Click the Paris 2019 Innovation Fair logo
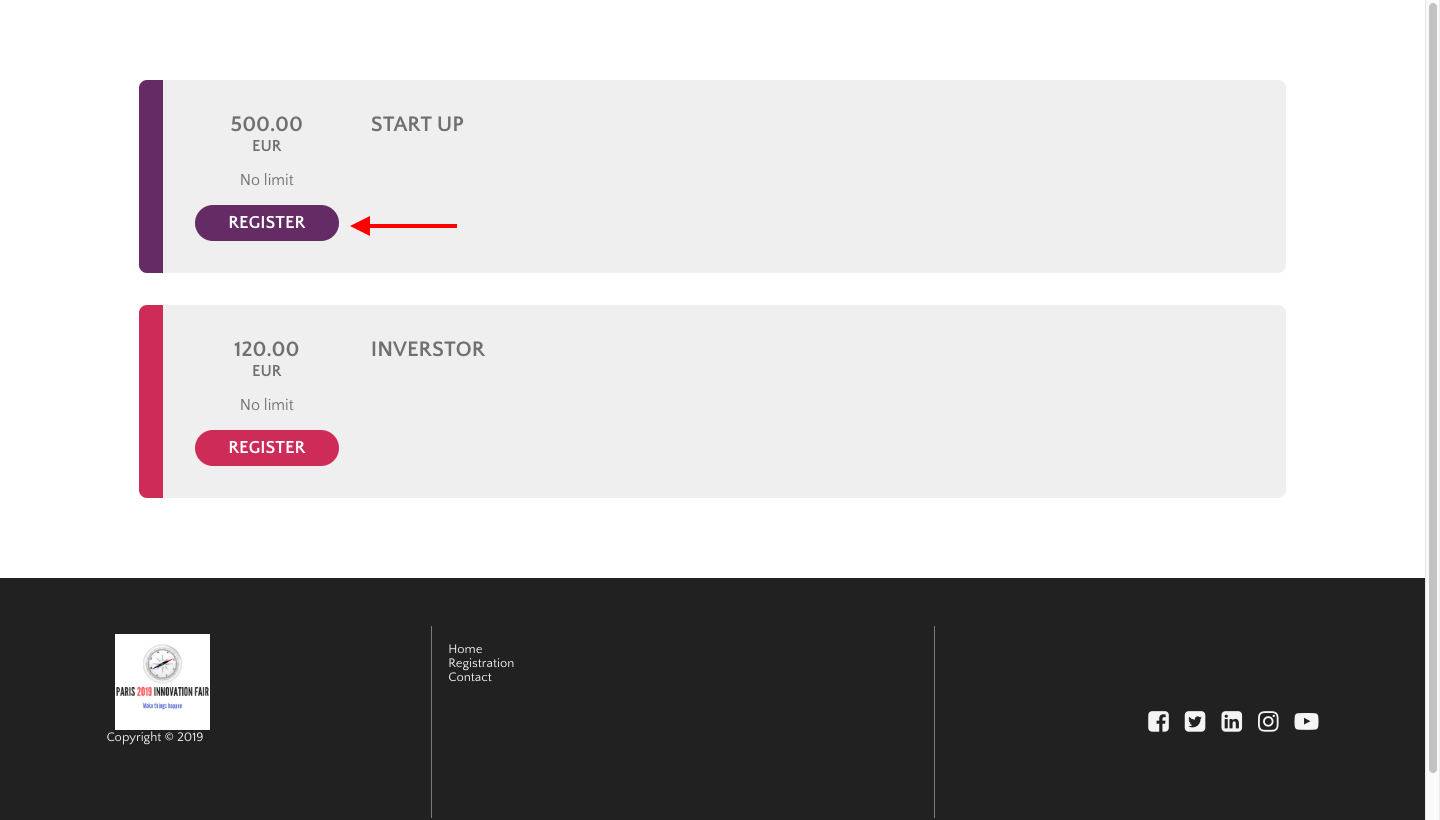Image resolution: width=1440 pixels, height=820 pixels. 162,681
